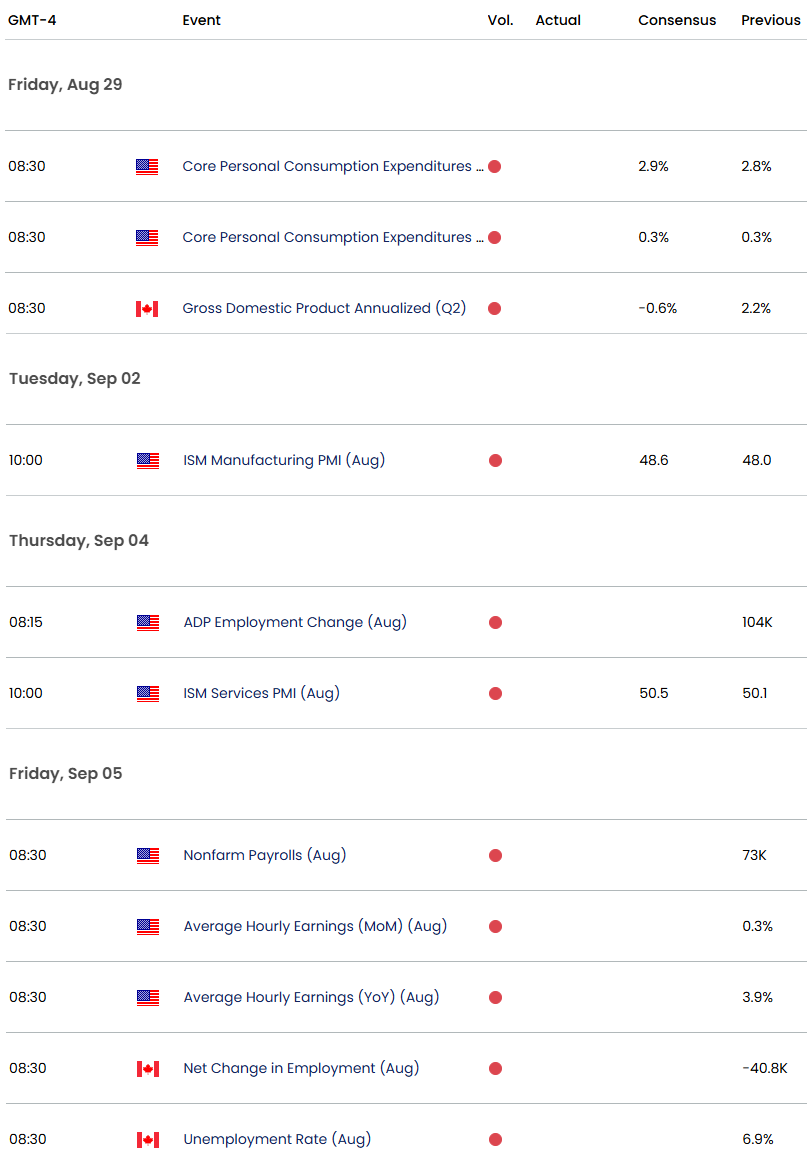Click the Tuesday, Sep 02 date heading

(74, 379)
